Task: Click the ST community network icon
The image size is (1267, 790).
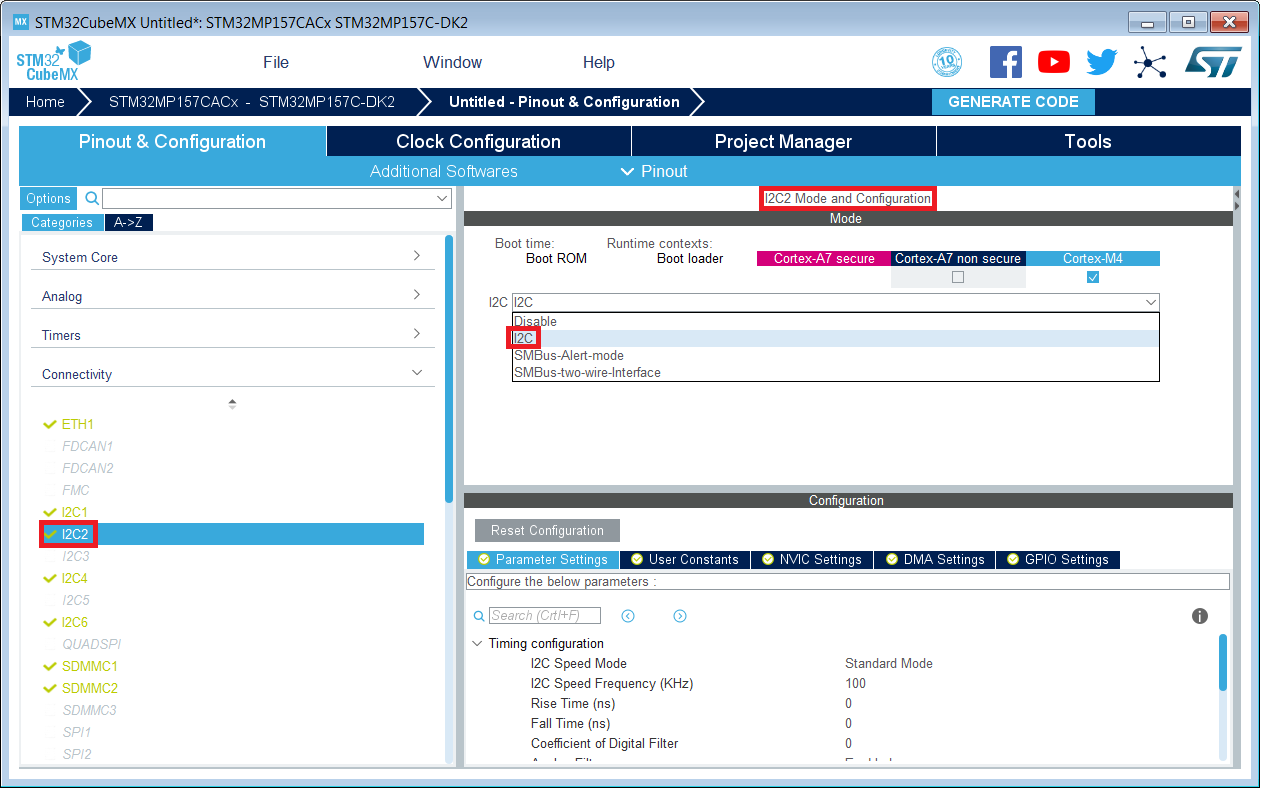Action: click(1150, 62)
